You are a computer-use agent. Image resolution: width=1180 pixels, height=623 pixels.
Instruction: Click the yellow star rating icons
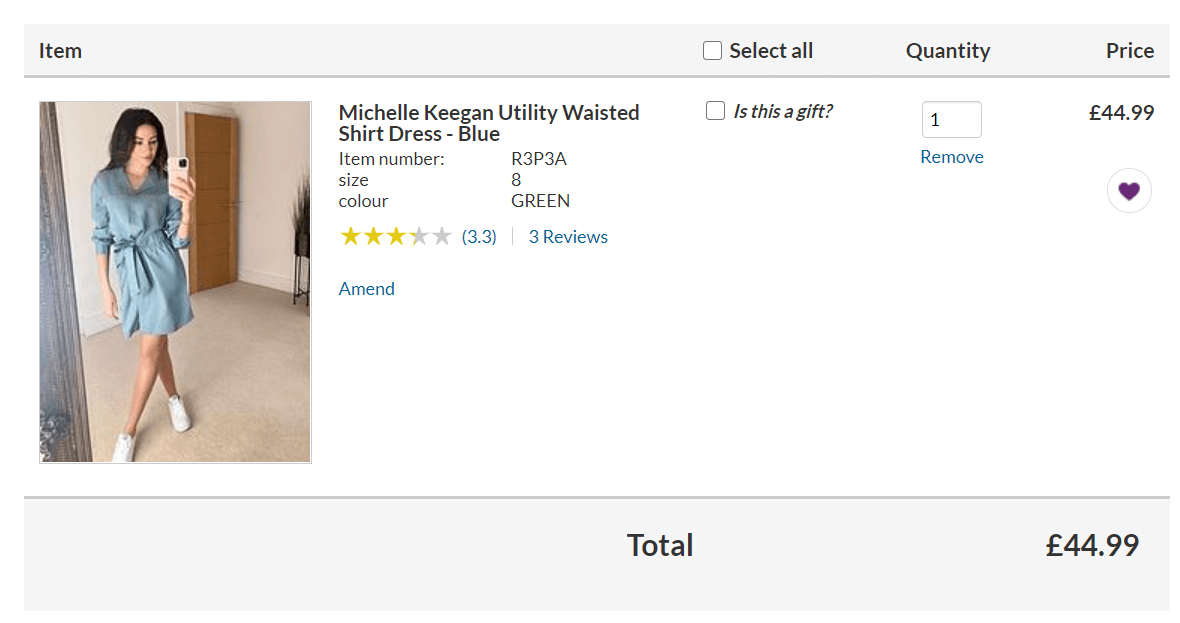[x=396, y=237]
